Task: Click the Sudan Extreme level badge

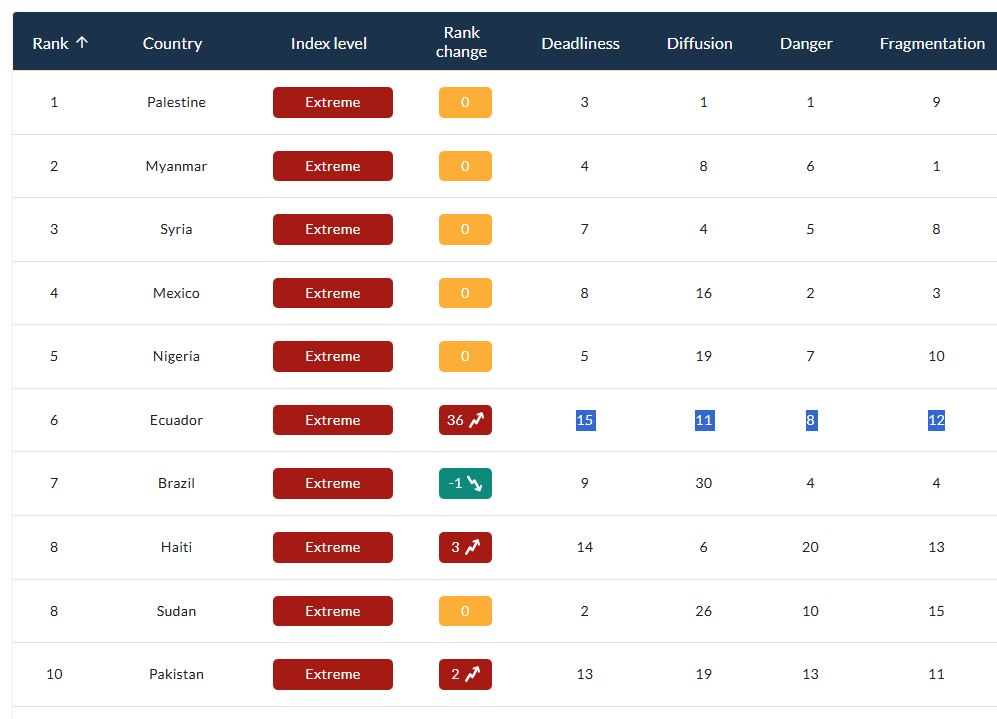Action: 332,611
